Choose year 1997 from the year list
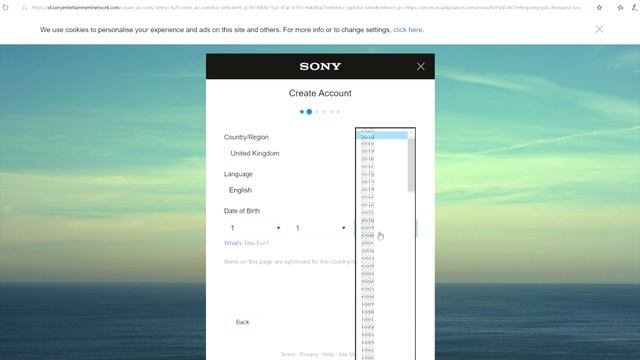The width and height of the screenshot is (640, 360). pos(382,304)
